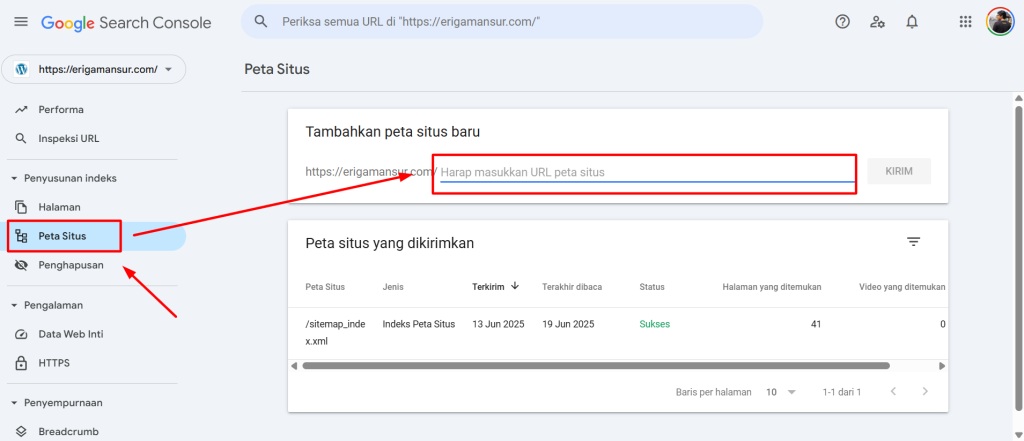Click the Data Web Inti gauge icon

click(22, 334)
